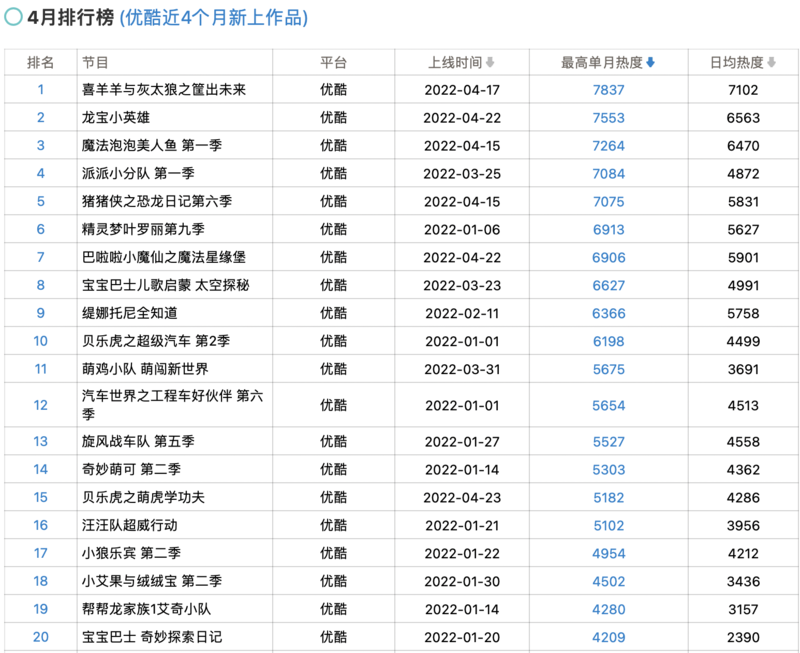Click daily average heat 5901
The height and width of the screenshot is (653, 800).
point(743,258)
